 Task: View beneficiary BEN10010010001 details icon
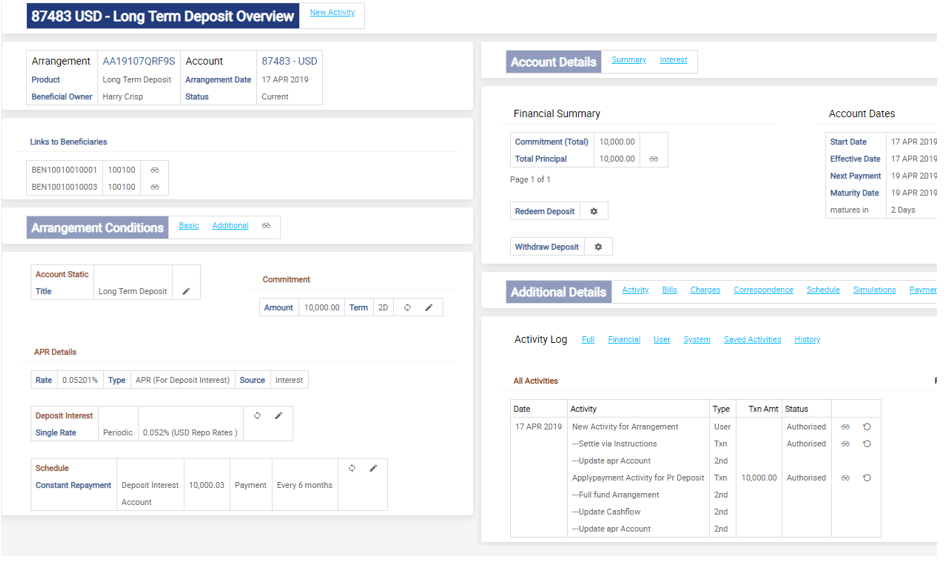pos(155,170)
